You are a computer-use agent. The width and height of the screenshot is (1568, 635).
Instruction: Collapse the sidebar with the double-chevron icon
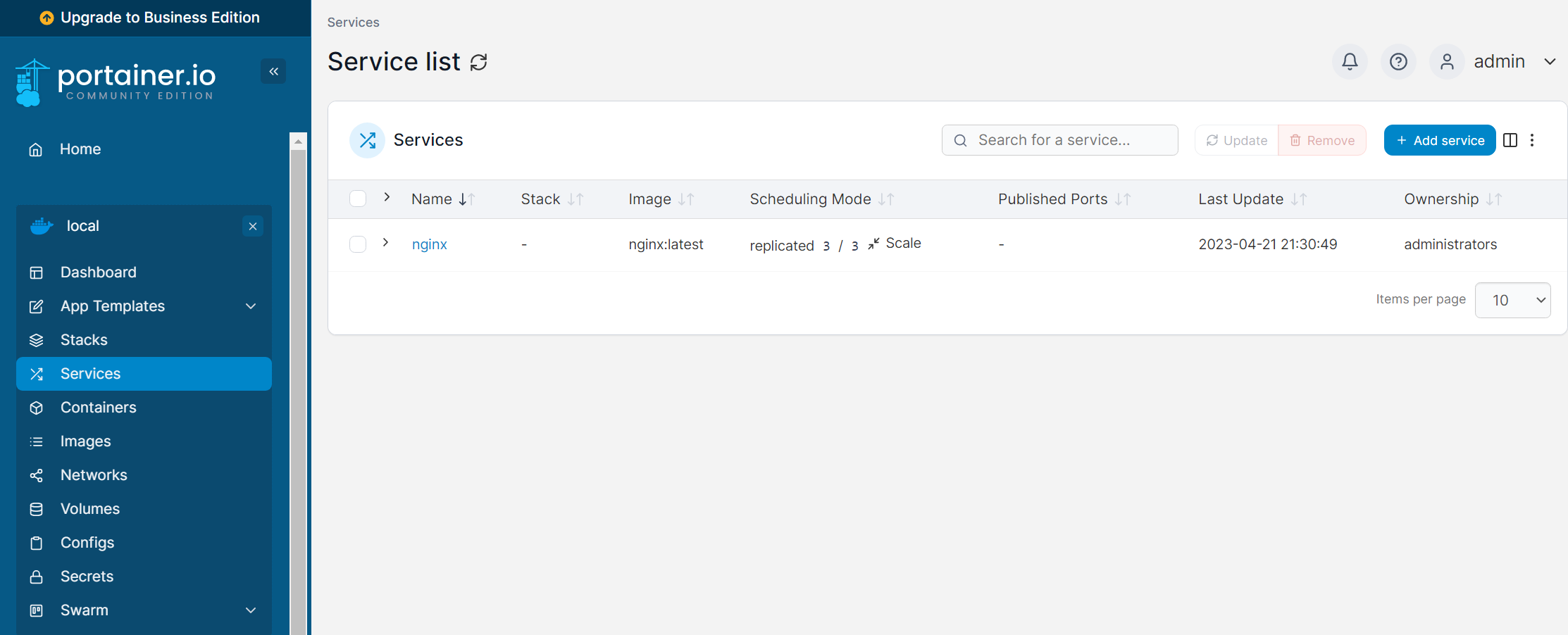(274, 71)
